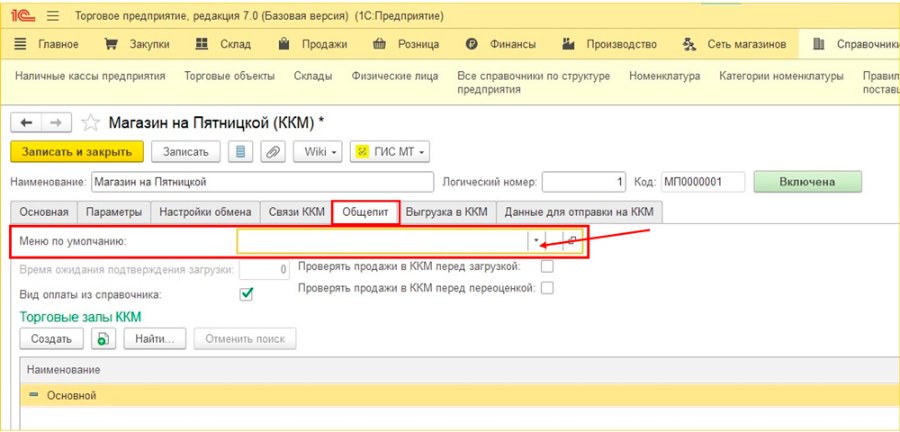Screen dimensions: 900x432
Task: Open the hamburger main menu icon
Action: tap(53, 16)
